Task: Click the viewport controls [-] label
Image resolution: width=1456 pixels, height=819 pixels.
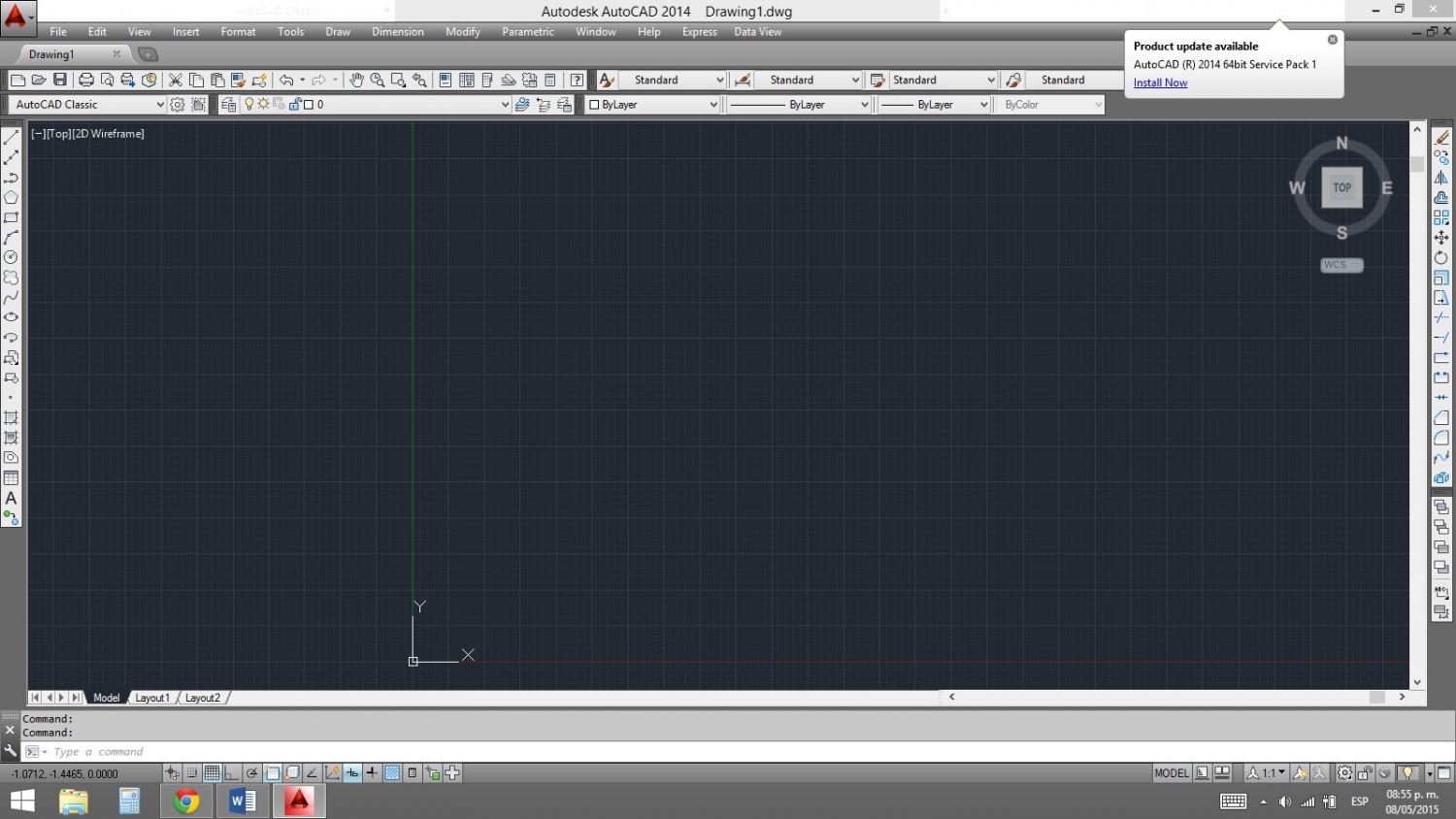Action: (x=37, y=134)
